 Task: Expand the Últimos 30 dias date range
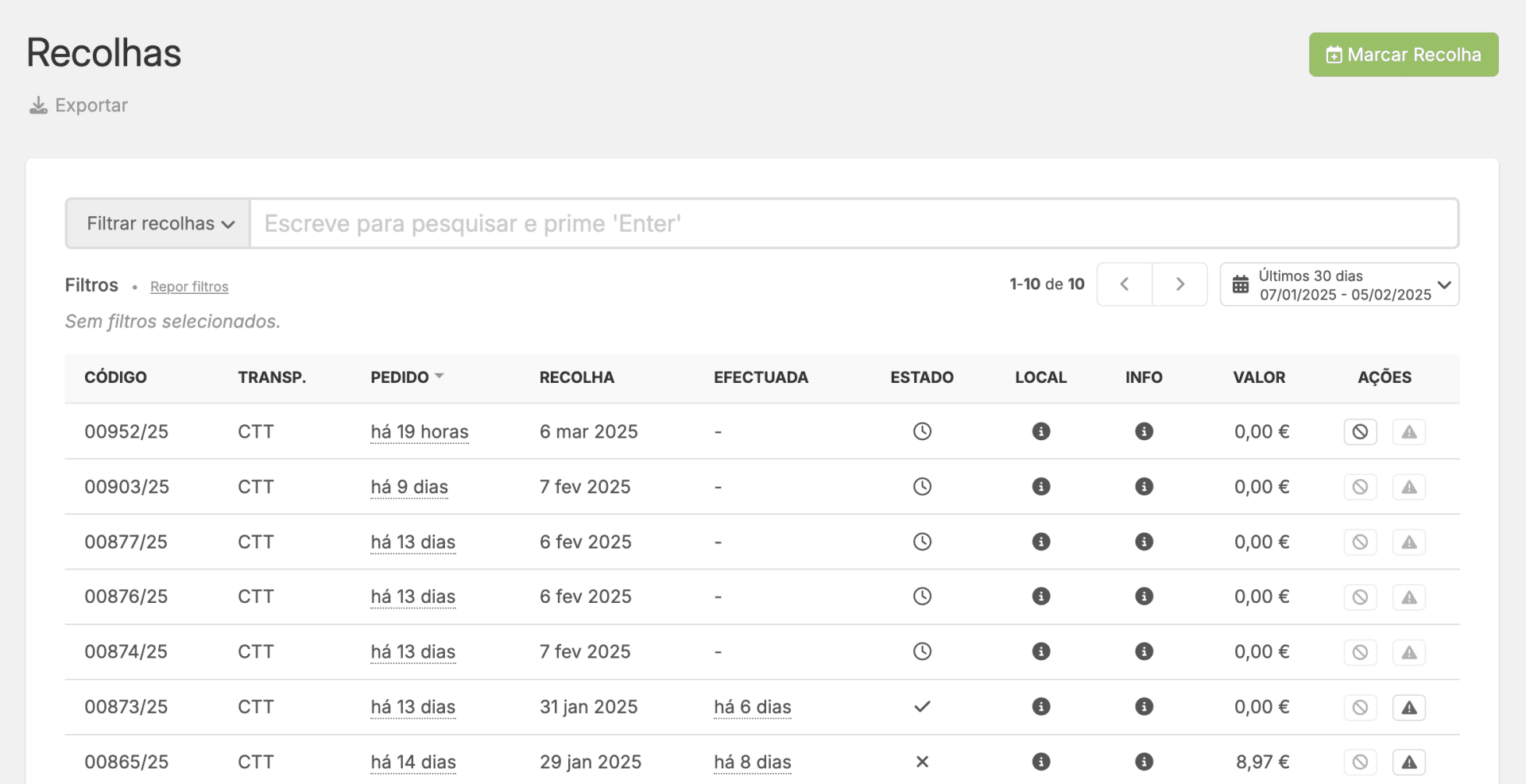1339,284
